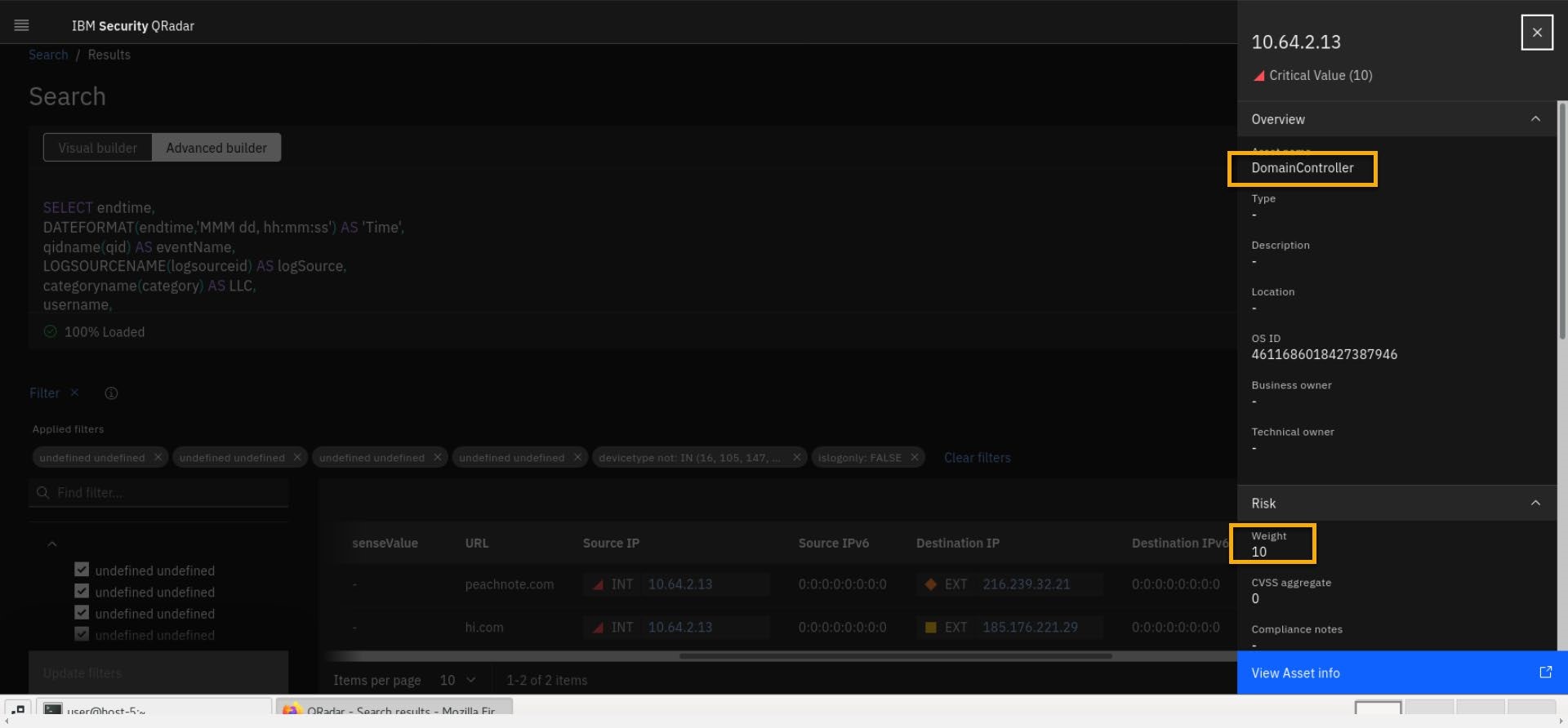Remove the devicetype not IN filter chip
The width and height of the screenshot is (1568, 728).
point(796,457)
